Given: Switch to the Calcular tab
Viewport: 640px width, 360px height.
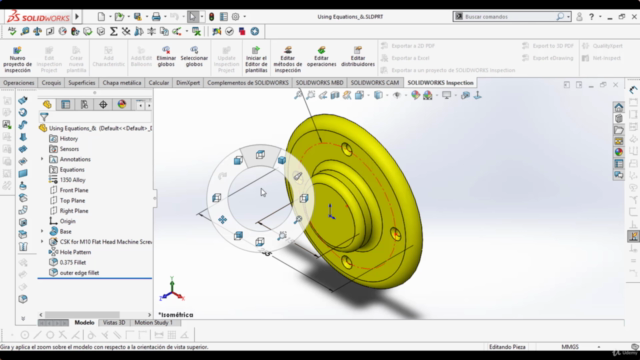Looking at the screenshot, I should pos(158,82).
